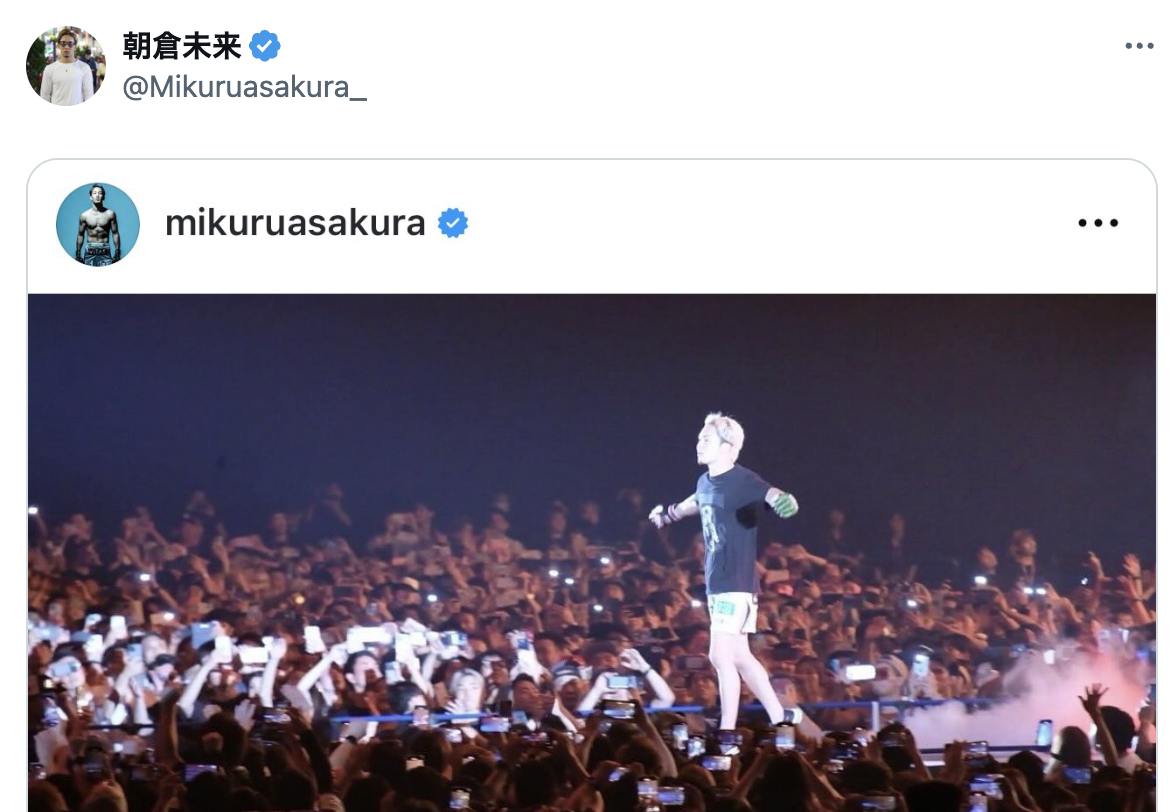Click the fighter's white shorts in the photo
The width and height of the screenshot is (1176, 812).
pos(731,612)
